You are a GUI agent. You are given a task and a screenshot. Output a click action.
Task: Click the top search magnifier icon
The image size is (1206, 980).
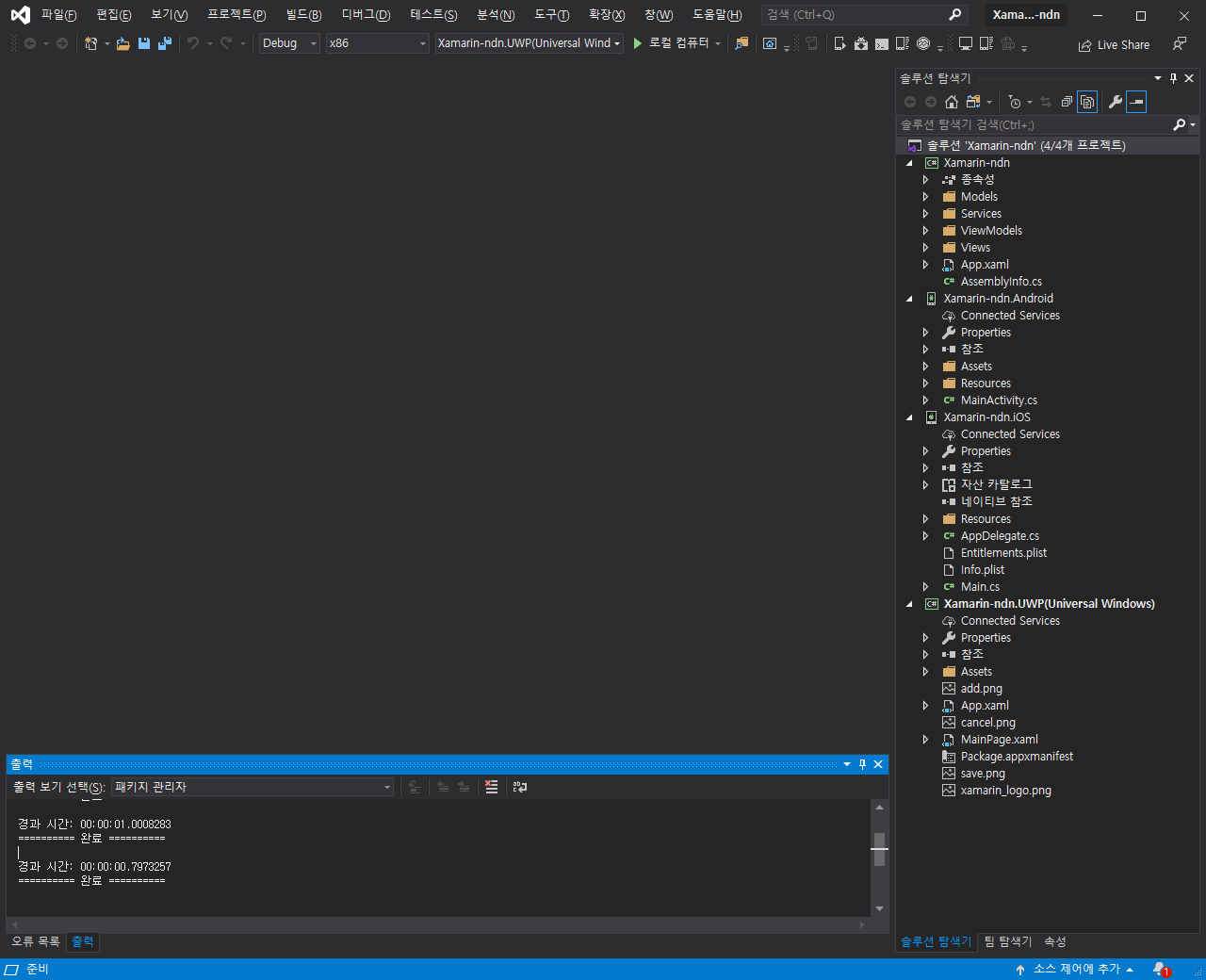tap(954, 14)
